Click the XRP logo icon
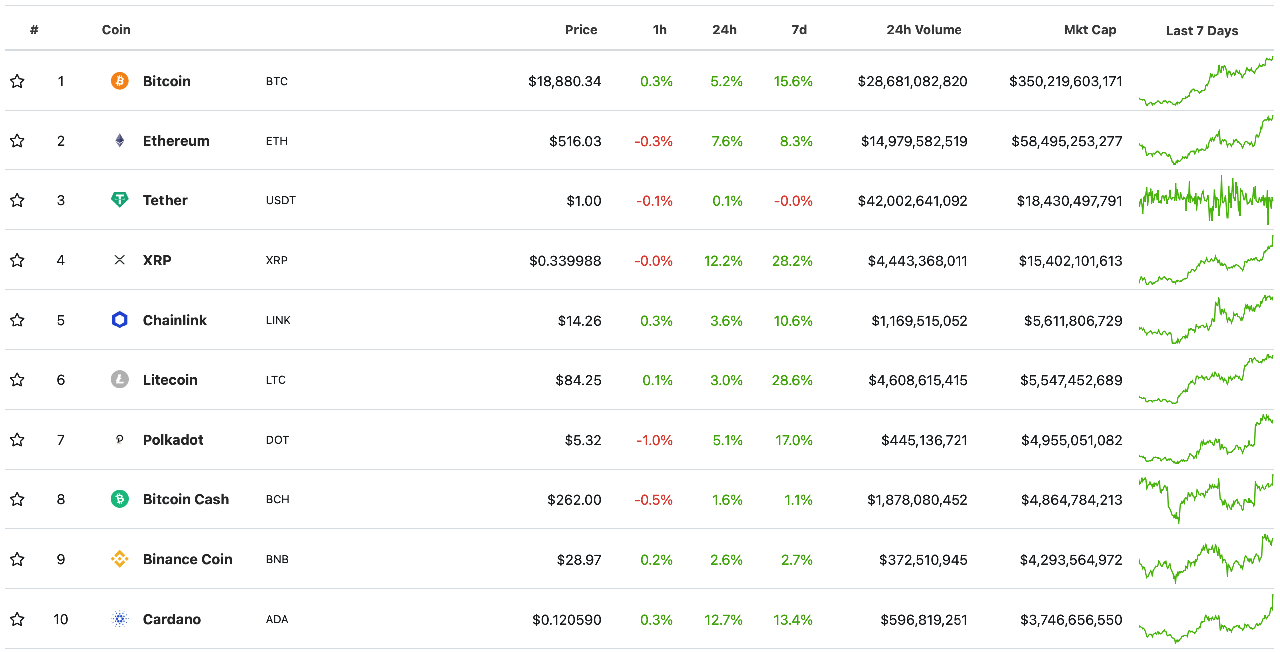Viewport: 1280px width, 652px height. point(120,260)
